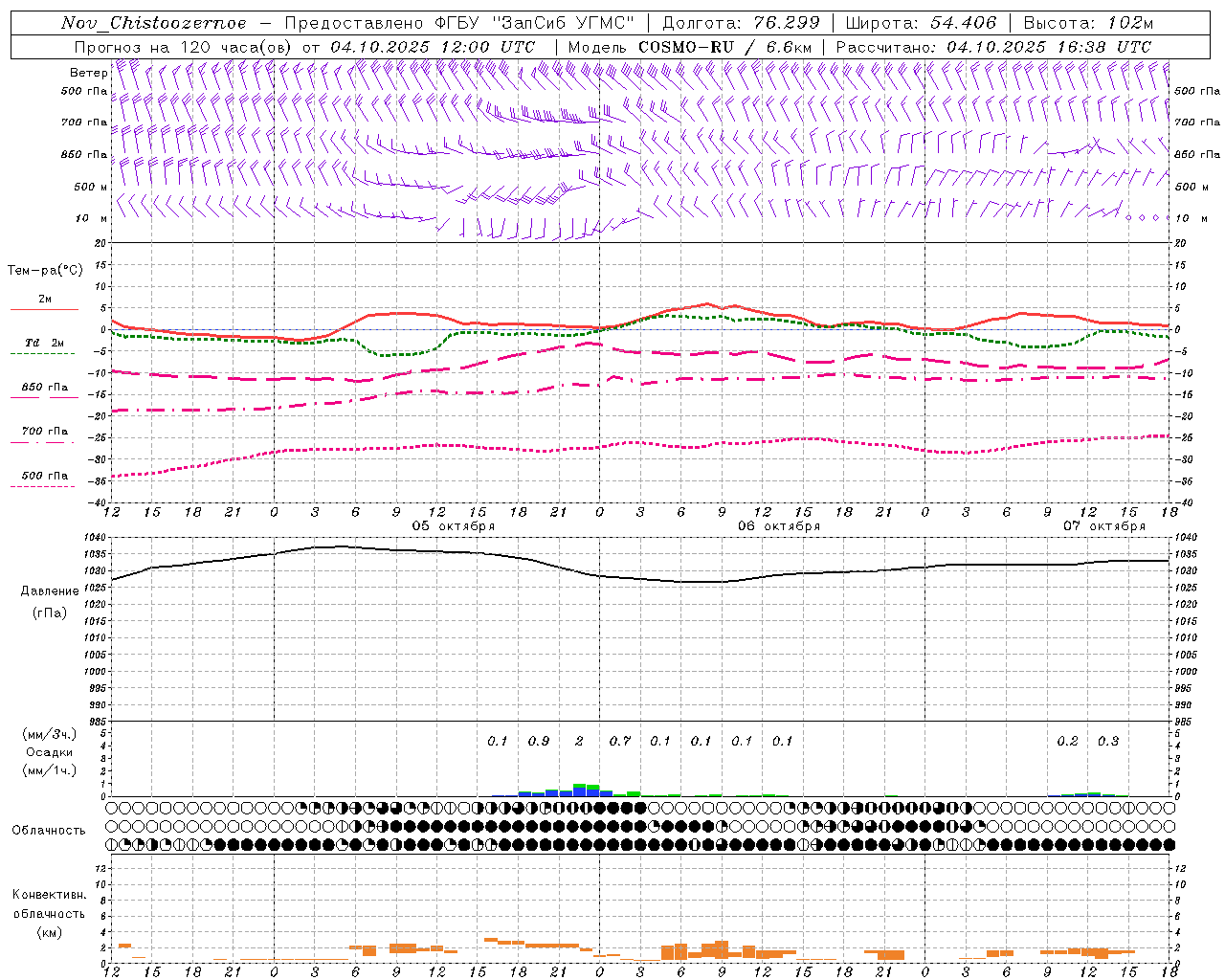The height and width of the screenshot is (980, 1225).
Task: Click the date label "07 октября"
Action: point(1104,525)
